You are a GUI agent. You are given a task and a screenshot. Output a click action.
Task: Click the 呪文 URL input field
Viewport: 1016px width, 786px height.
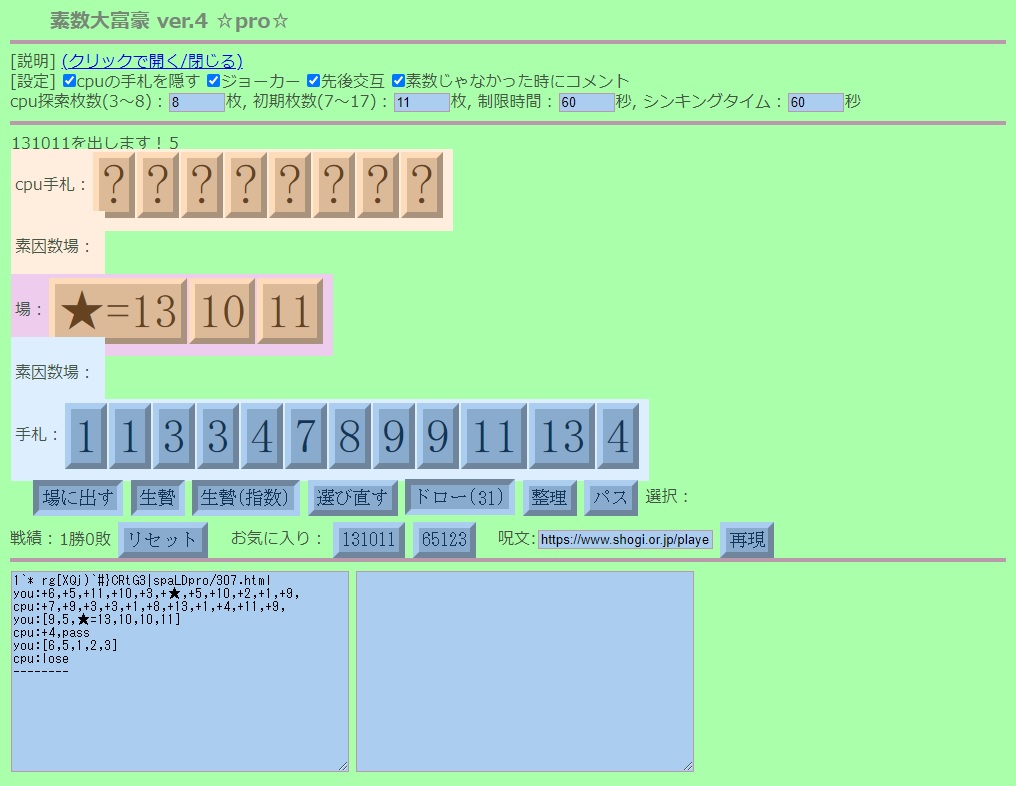tap(625, 539)
